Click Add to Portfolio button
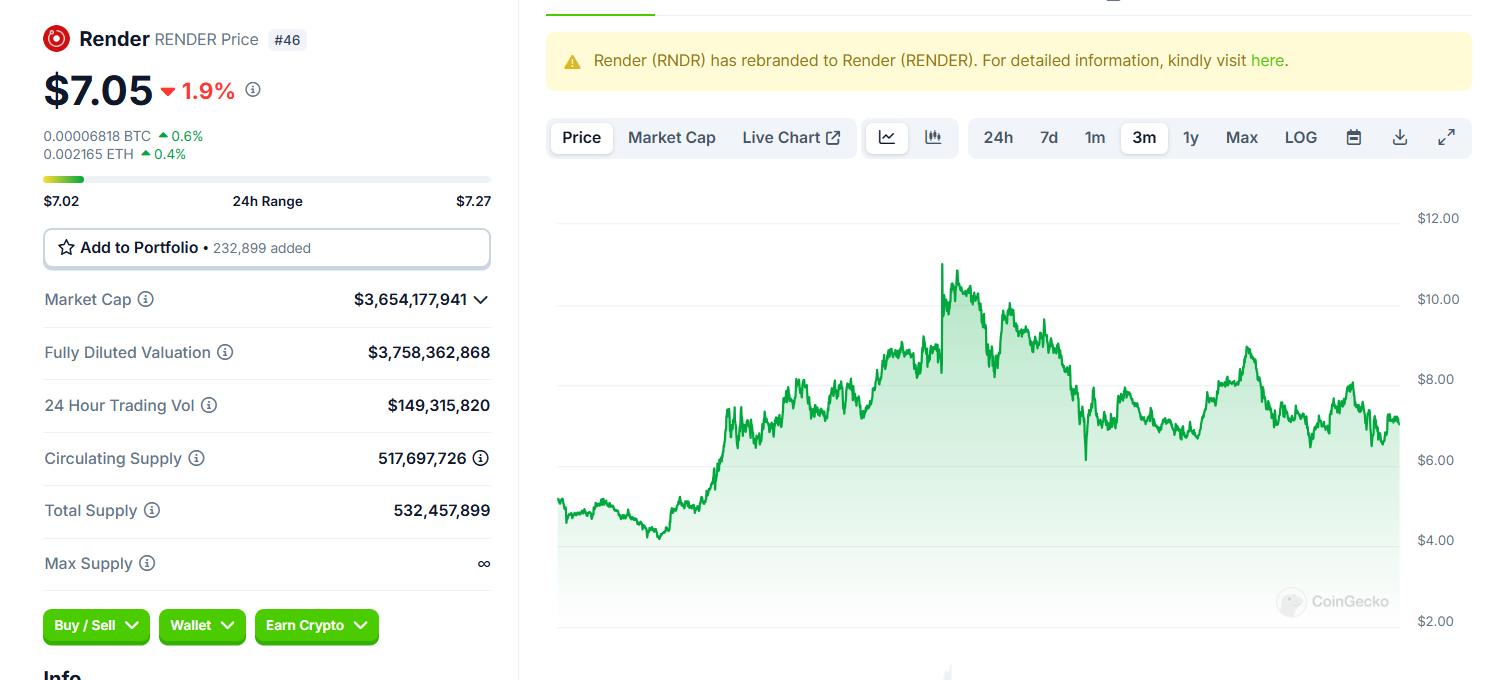This screenshot has width=1492, height=680. pyautogui.click(x=267, y=248)
